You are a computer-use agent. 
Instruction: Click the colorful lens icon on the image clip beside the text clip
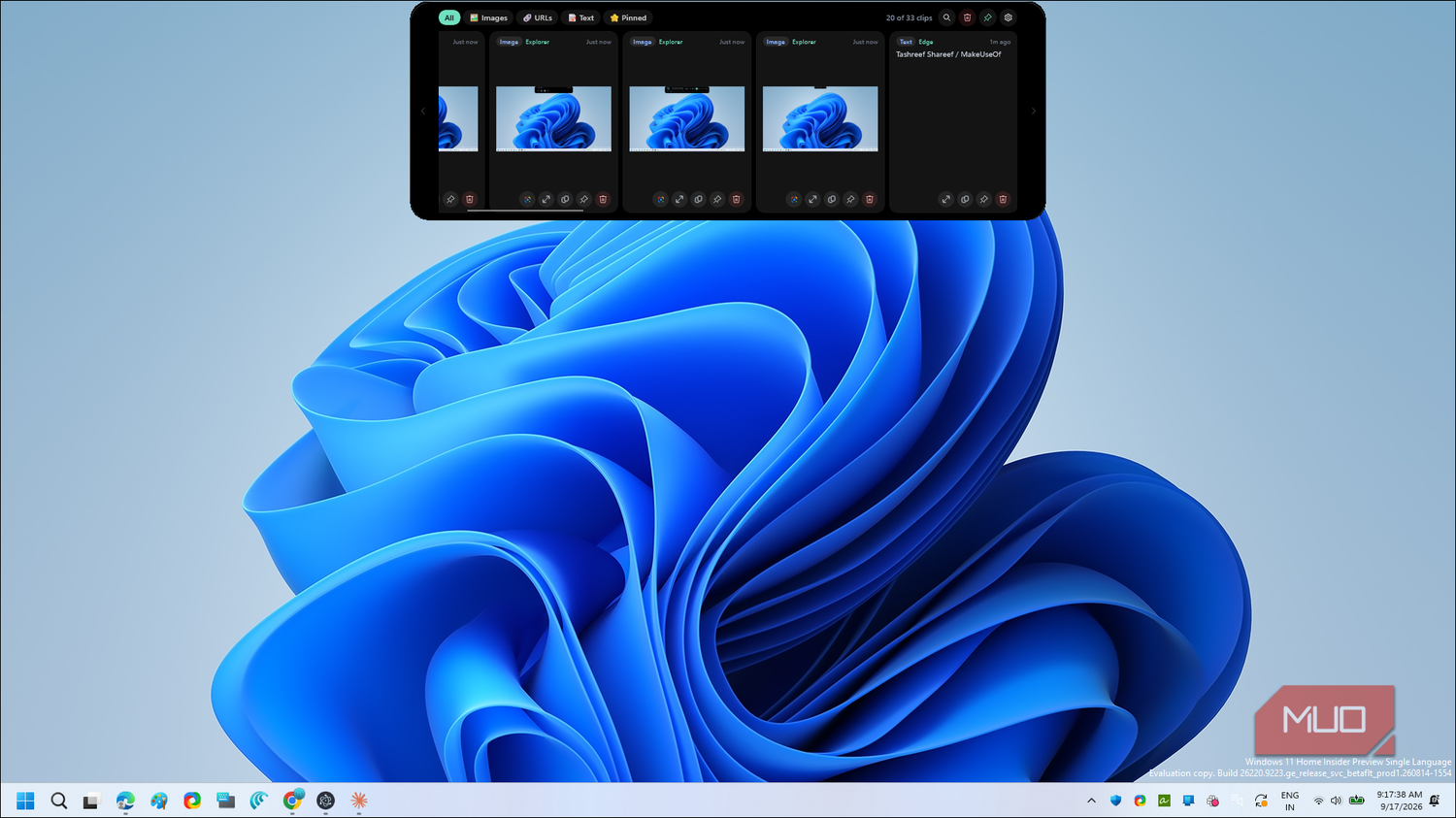[x=794, y=199]
